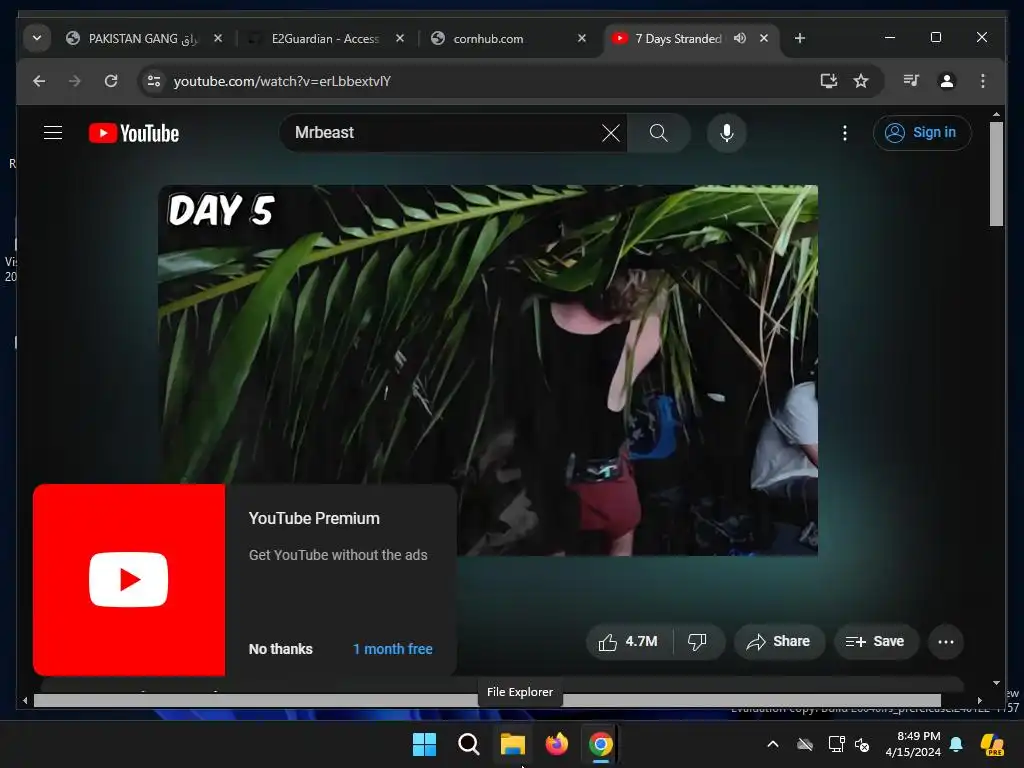
Task: Search with your voice microphone
Action: click(x=727, y=133)
